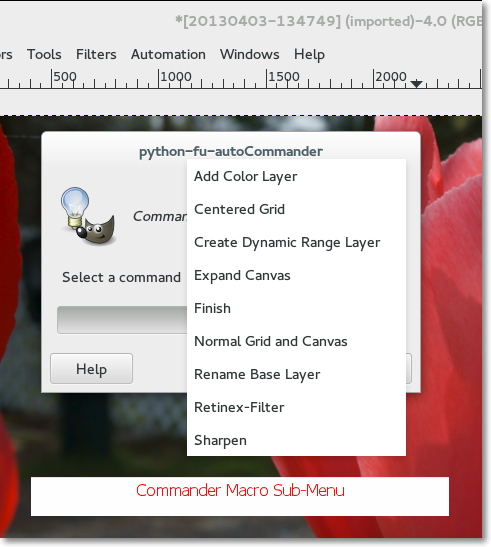Select Normal Grid and Canvas

click(x=296, y=341)
